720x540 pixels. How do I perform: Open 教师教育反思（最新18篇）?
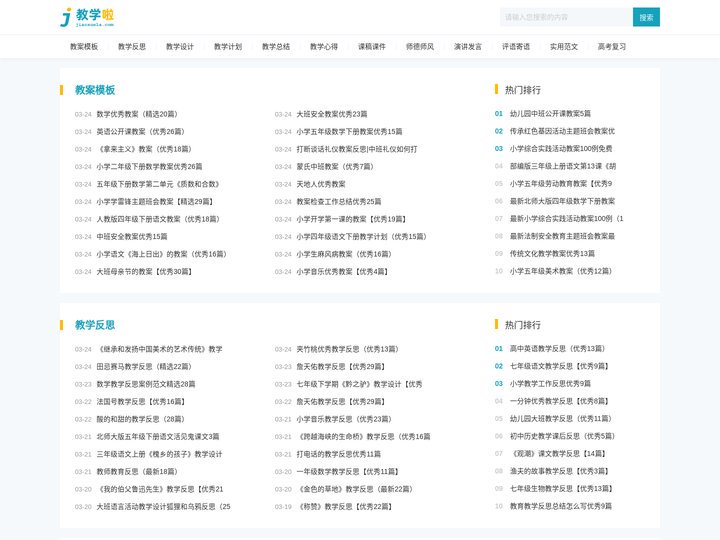tap(137, 472)
